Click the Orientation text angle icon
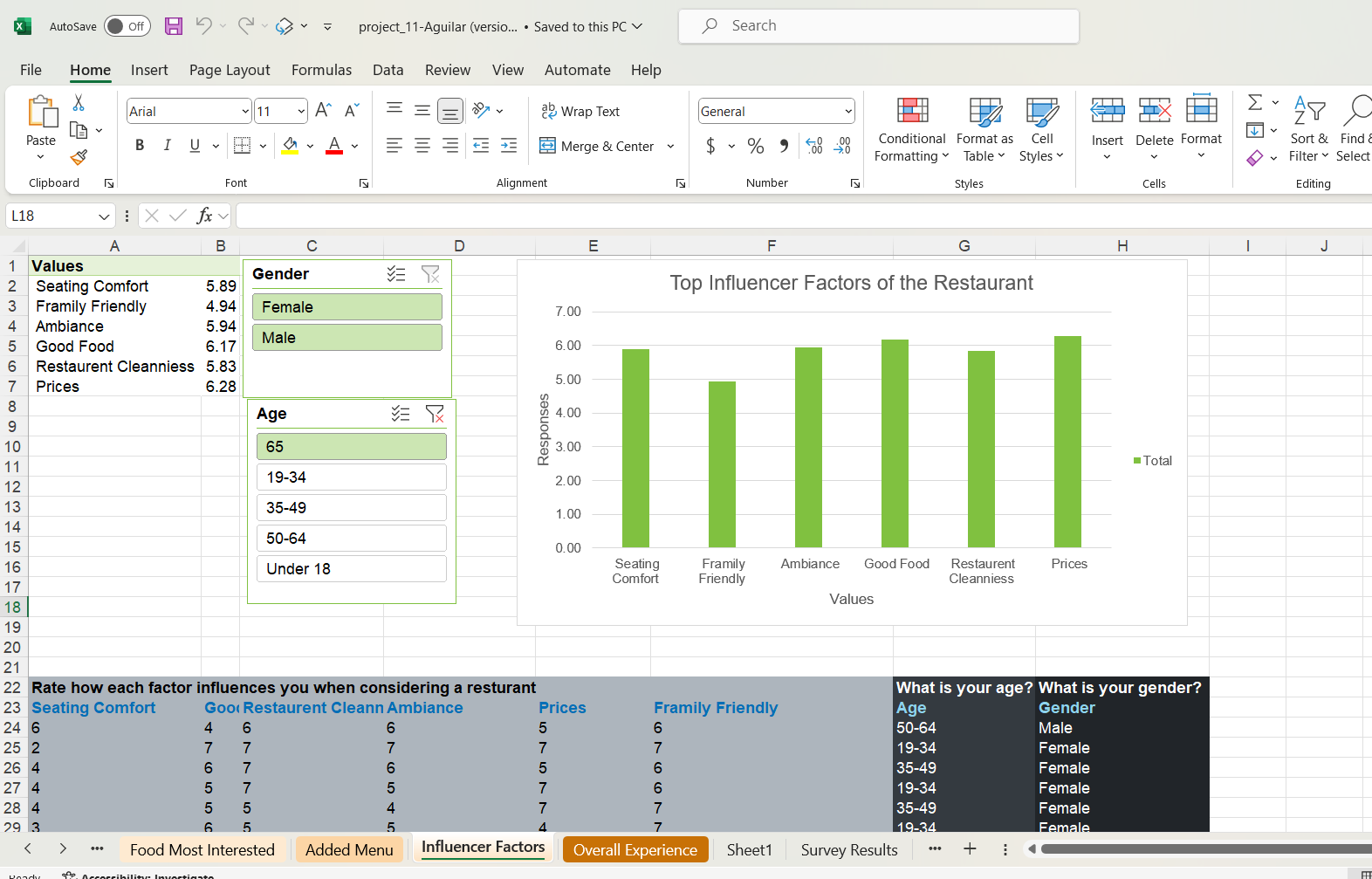This screenshot has height=879, width=1372. coord(481,110)
